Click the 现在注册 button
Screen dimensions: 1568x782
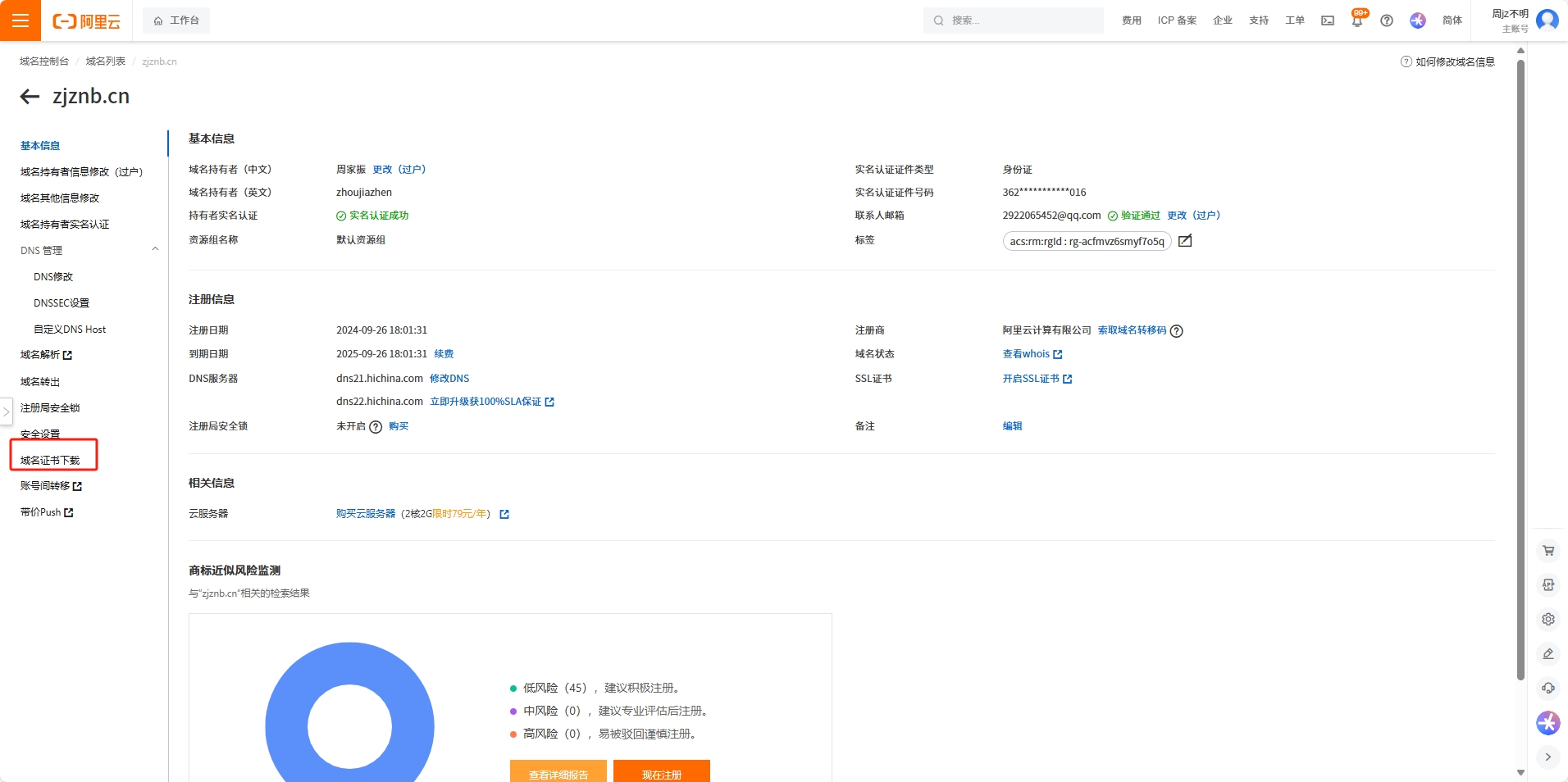click(661, 772)
